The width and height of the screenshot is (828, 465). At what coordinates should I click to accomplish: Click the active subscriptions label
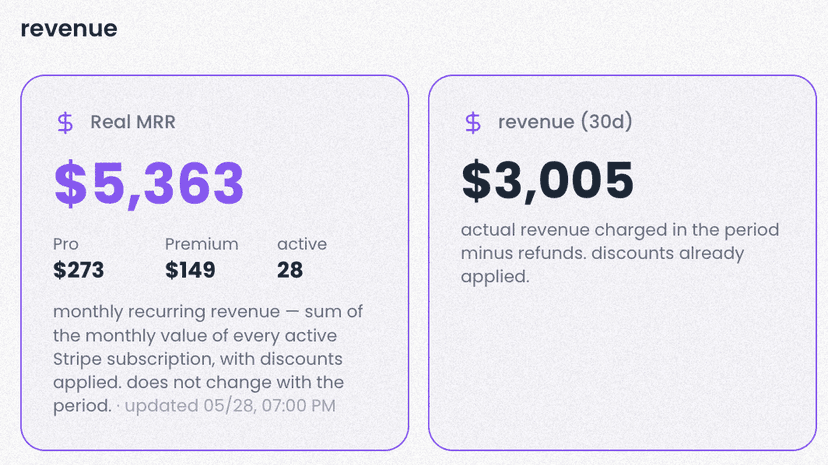(x=302, y=244)
